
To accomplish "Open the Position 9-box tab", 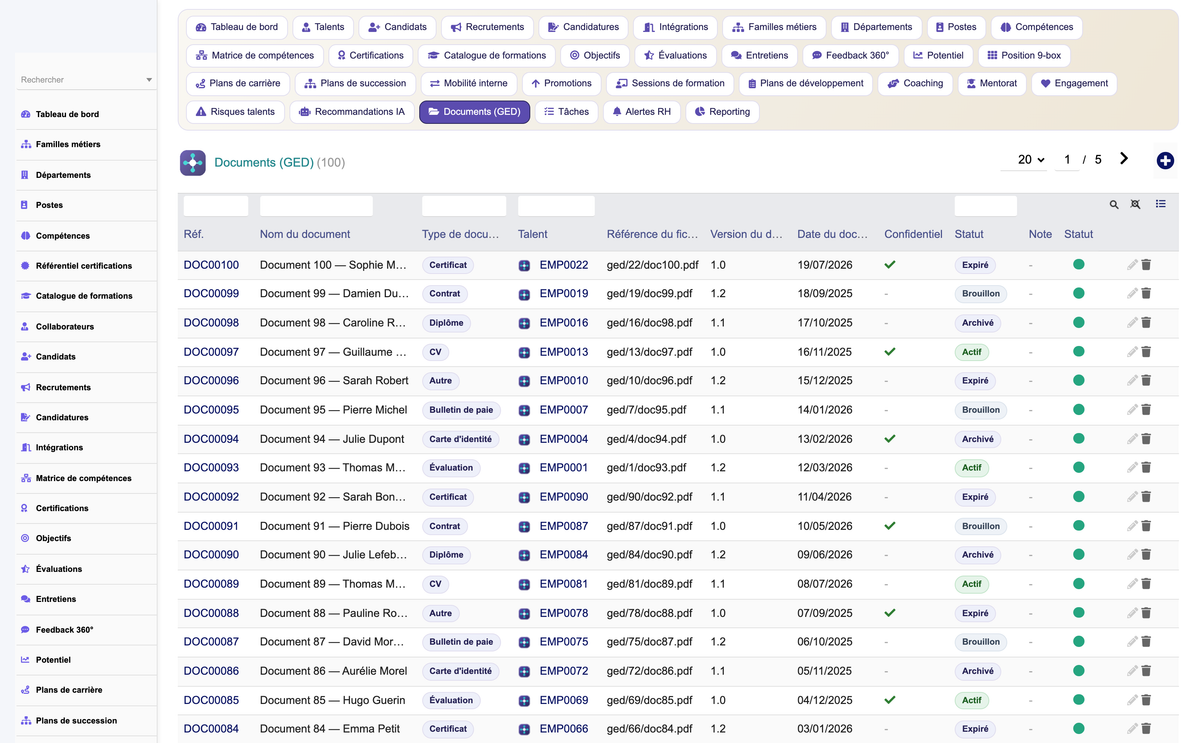I will coord(1023,55).
